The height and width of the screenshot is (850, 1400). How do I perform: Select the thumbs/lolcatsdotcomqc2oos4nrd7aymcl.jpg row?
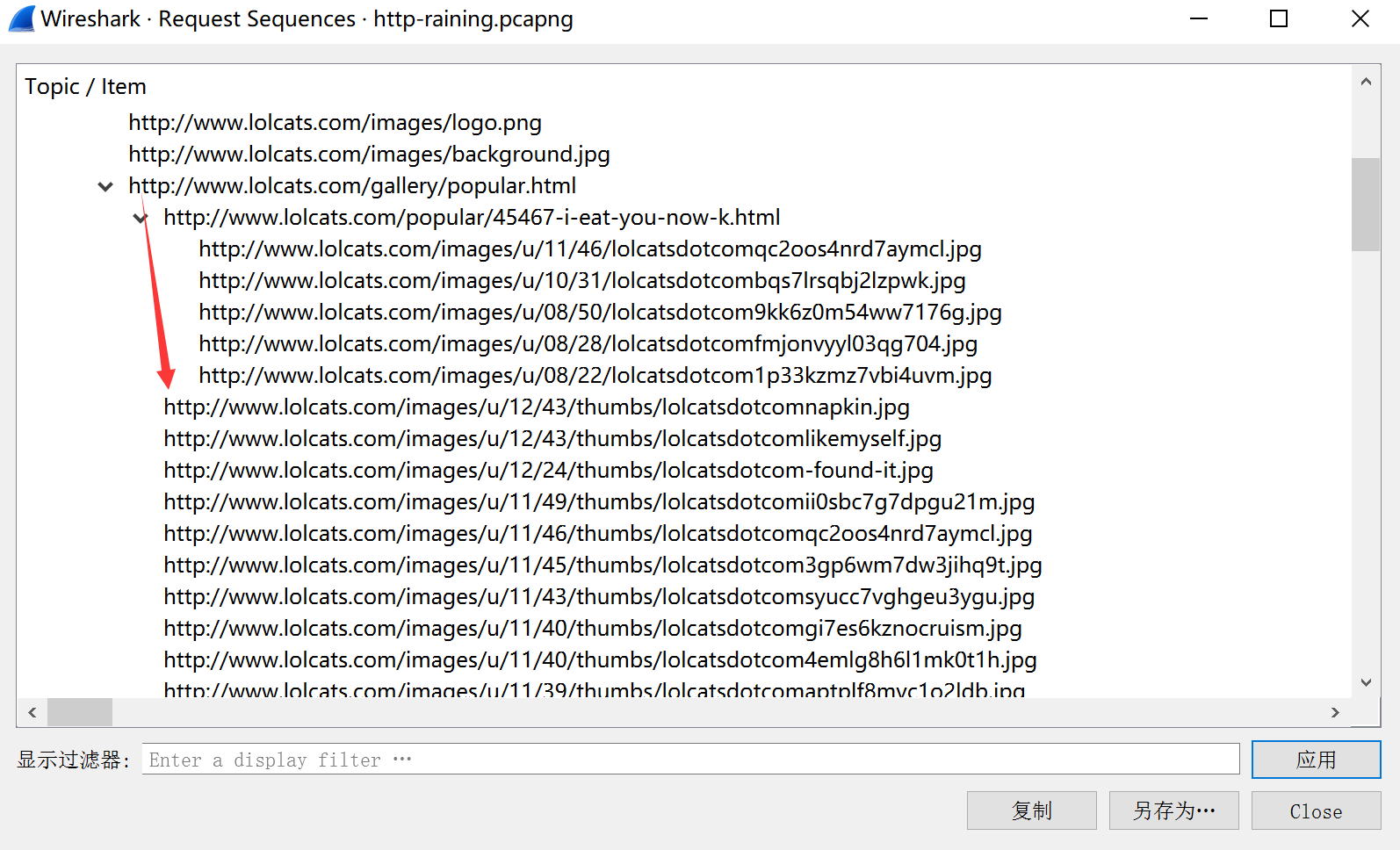point(598,534)
